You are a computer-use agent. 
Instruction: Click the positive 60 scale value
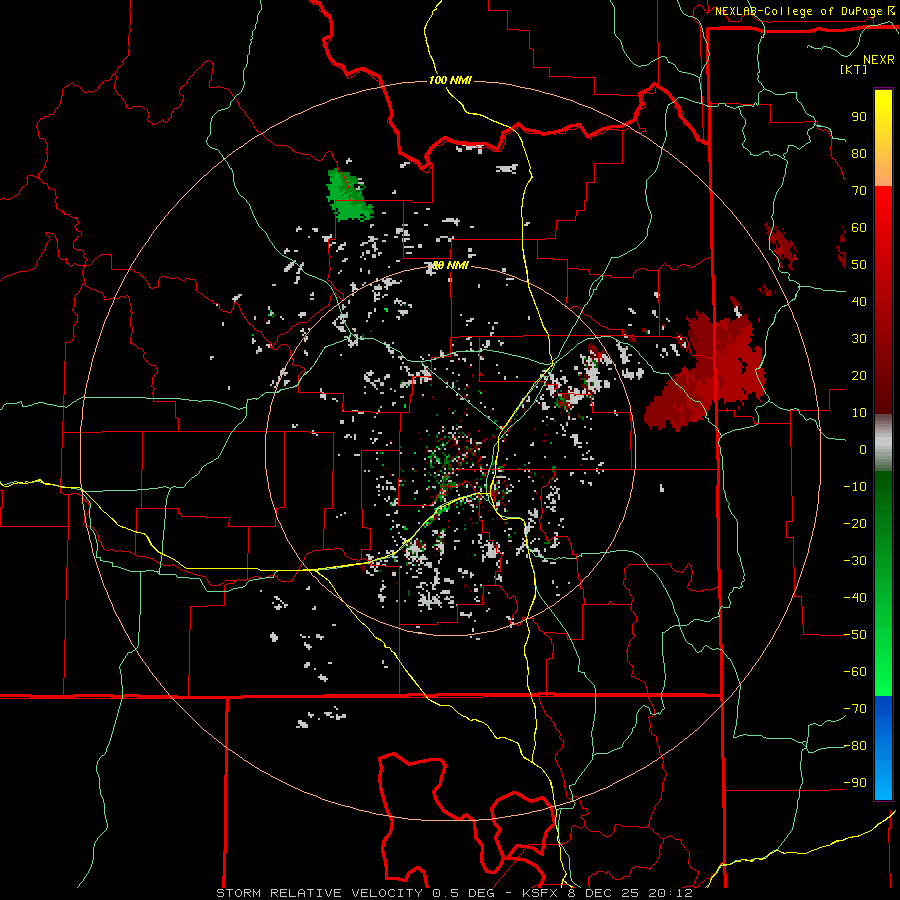pos(859,228)
